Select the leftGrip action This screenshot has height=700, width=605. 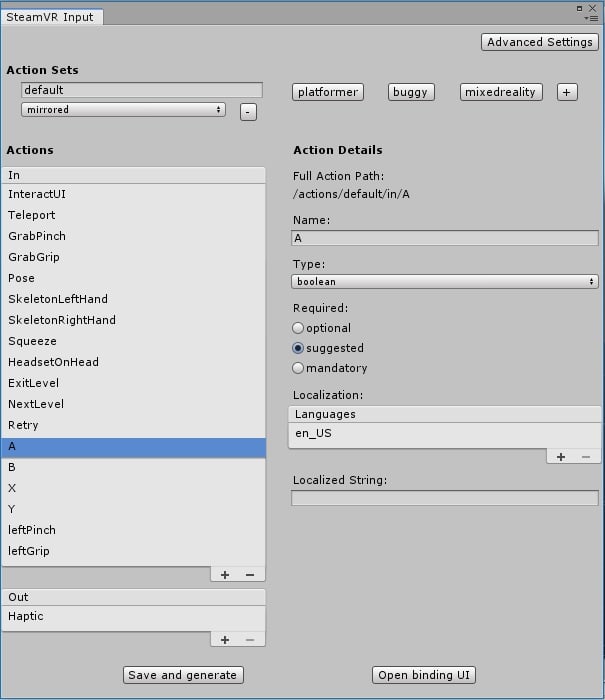coord(133,551)
